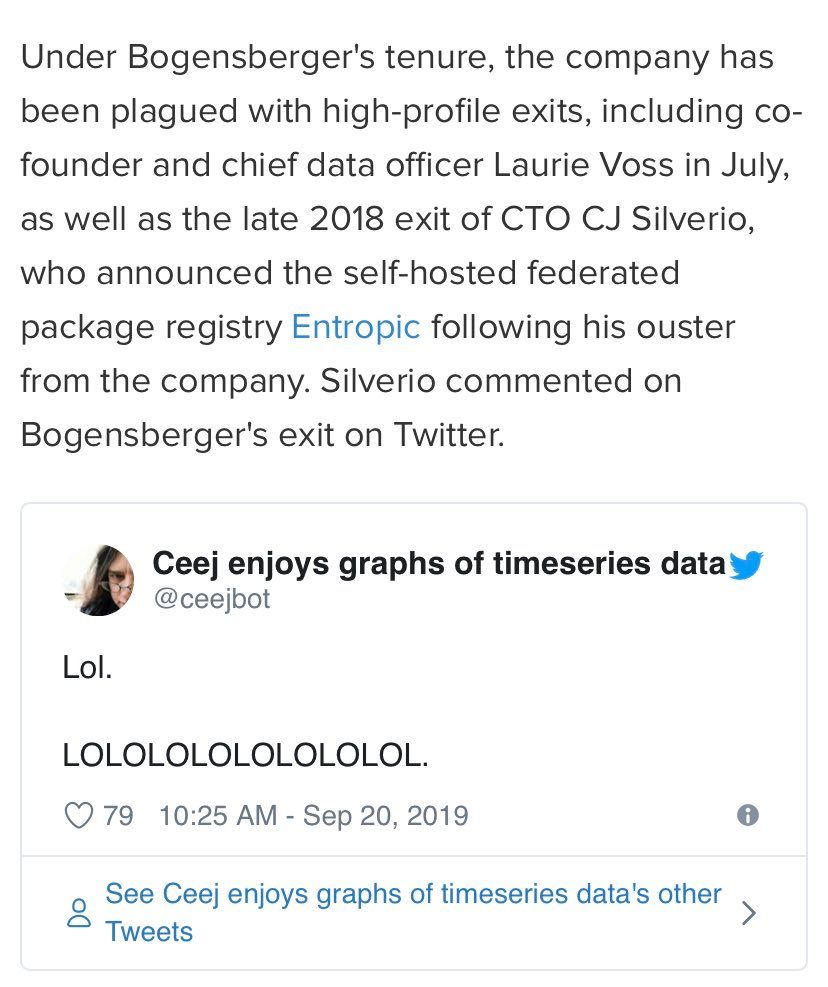Viewport: 828px width, 987px height.
Task: Click the tweet info icon
Action: point(747,815)
